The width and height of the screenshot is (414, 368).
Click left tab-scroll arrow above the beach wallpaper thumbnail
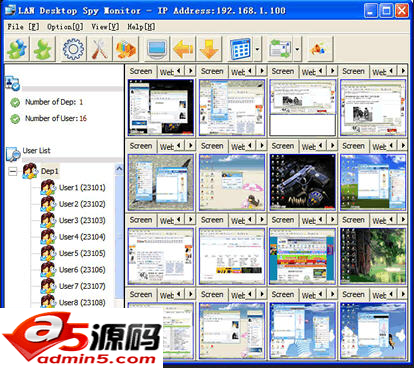[x=250, y=145]
